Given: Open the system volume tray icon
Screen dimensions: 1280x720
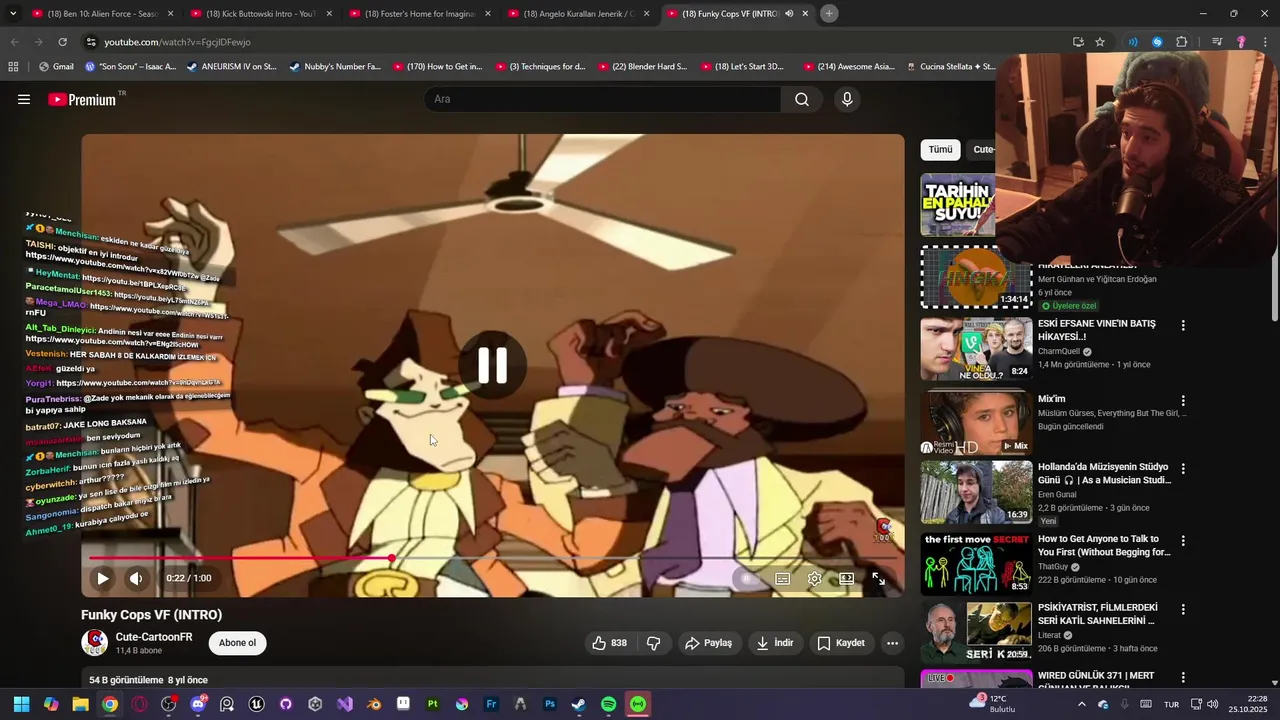Looking at the screenshot, I should pyautogui.click(x=1212, y=704).
